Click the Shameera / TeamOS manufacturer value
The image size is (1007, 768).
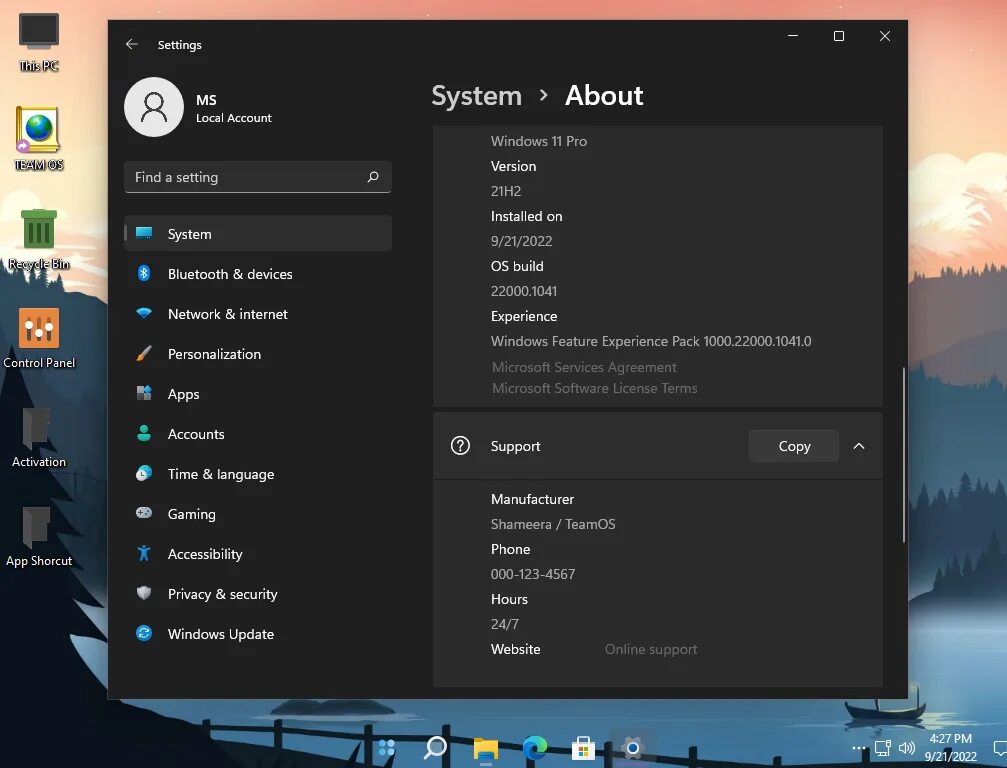pyautogui.click(x=553, y=524)
